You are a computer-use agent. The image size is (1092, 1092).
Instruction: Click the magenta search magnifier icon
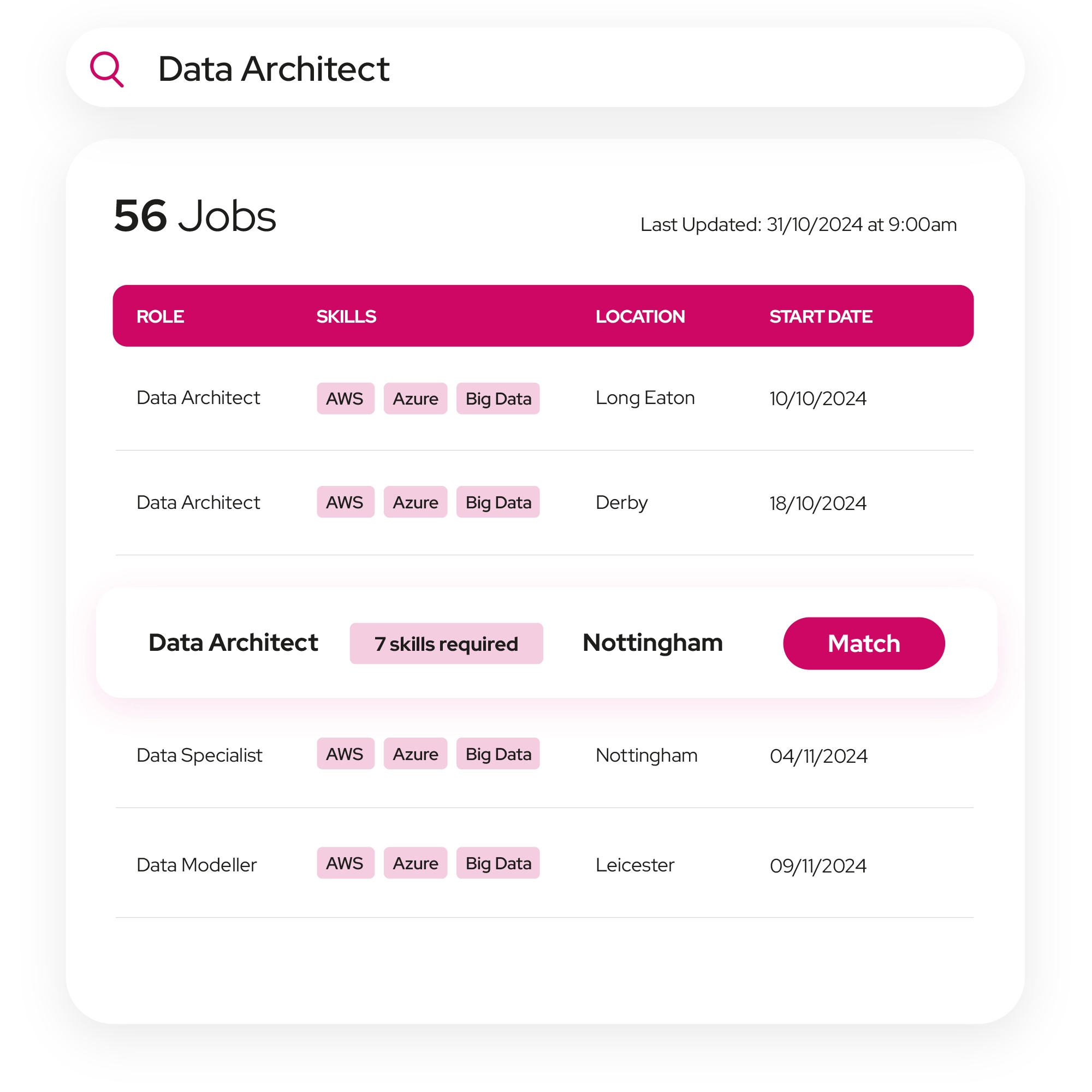pos(106,69)
